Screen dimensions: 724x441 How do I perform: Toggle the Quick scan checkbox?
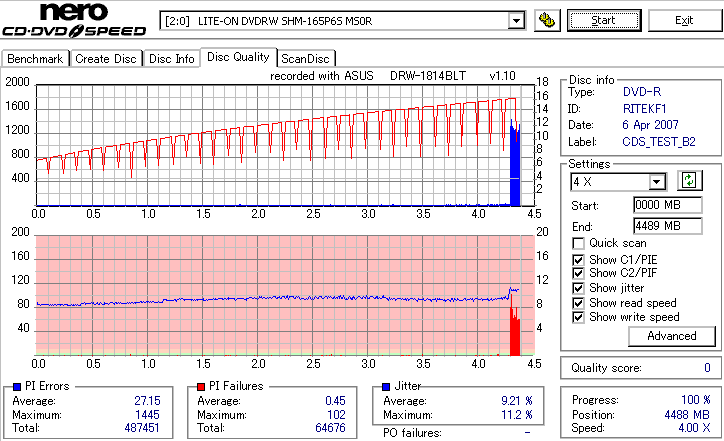click(578, 243)
